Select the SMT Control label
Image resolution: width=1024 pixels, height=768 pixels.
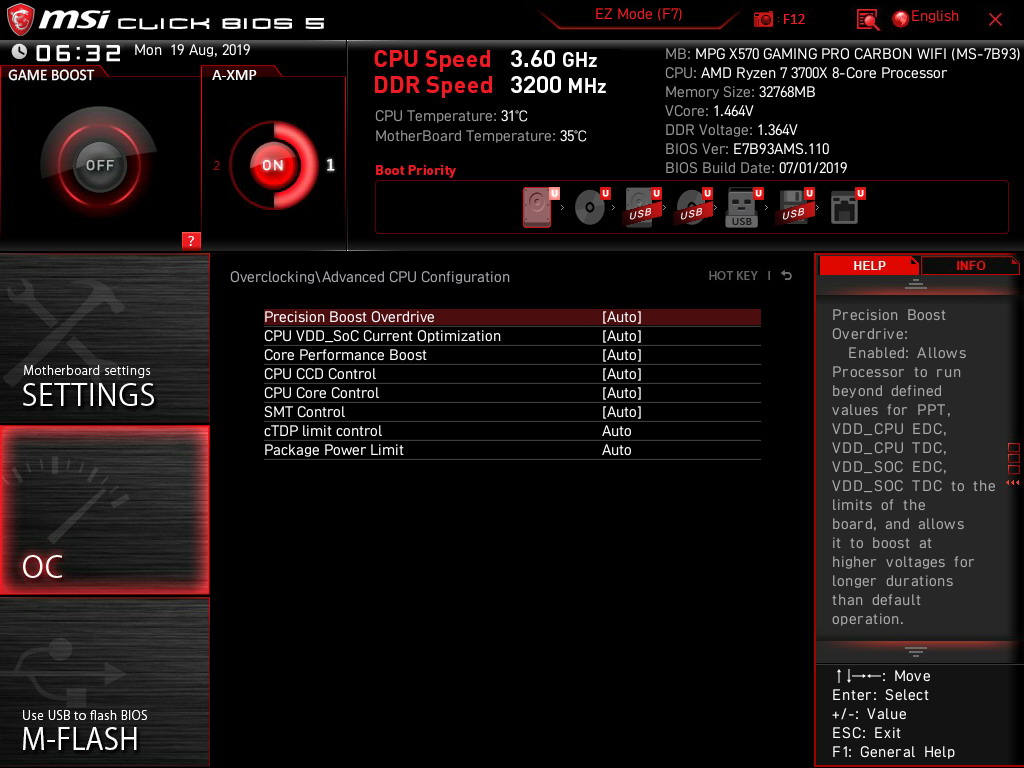tap(304, 411)
